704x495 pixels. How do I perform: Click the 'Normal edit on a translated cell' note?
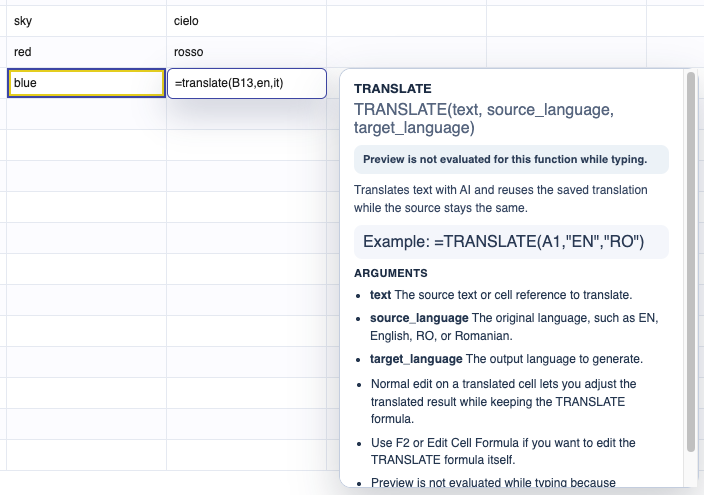[x=503, y=402]
